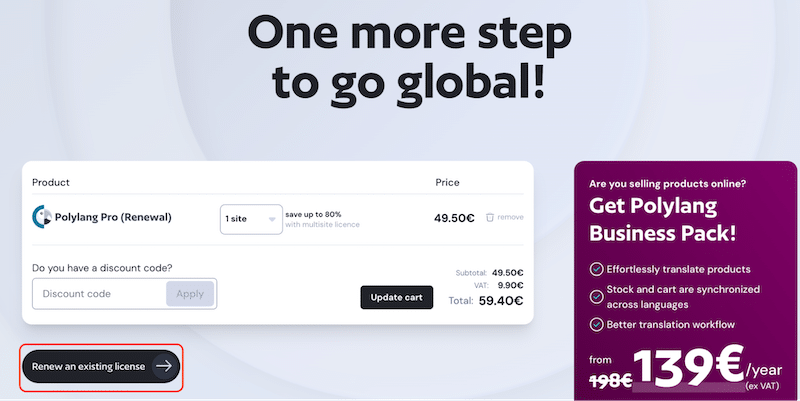The width and height of the screenshot is (800, 401).
Task: Click the Get Polylang Business Pack heading
Action: point(663,219)
